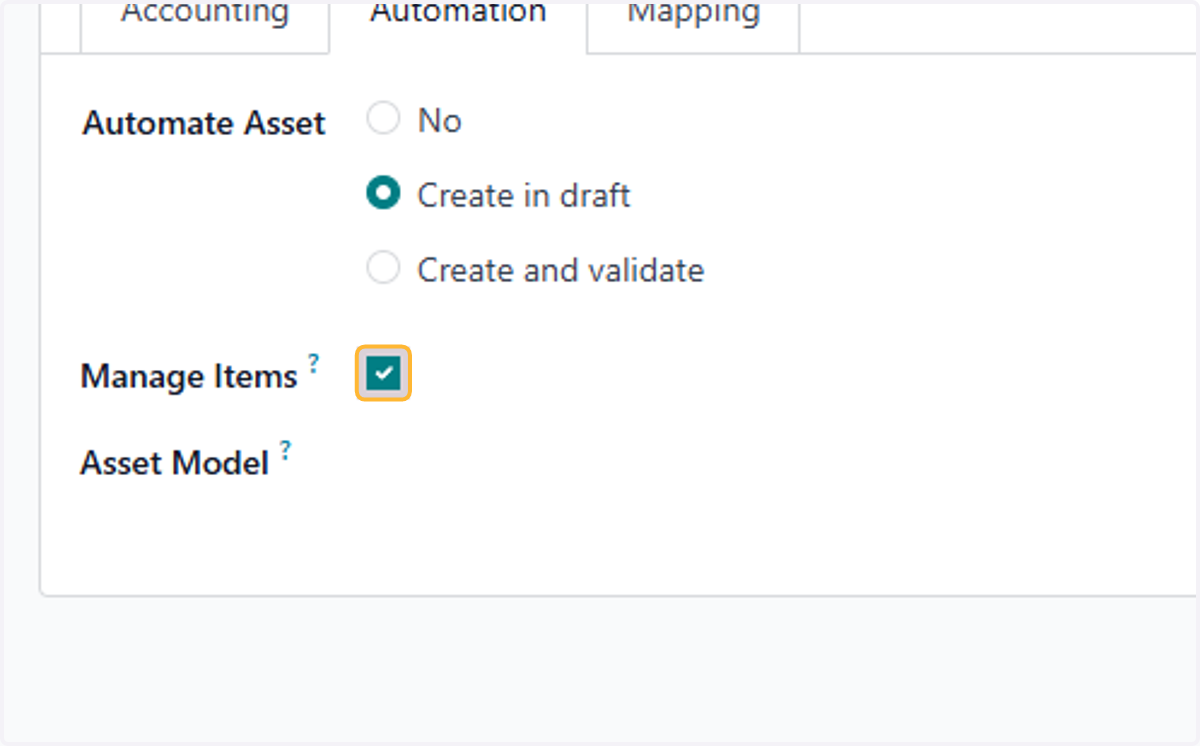The height and width of the screenshot is (746, 1200).
Task: Select "Create and validate" radio option
Action: point(383,268)
